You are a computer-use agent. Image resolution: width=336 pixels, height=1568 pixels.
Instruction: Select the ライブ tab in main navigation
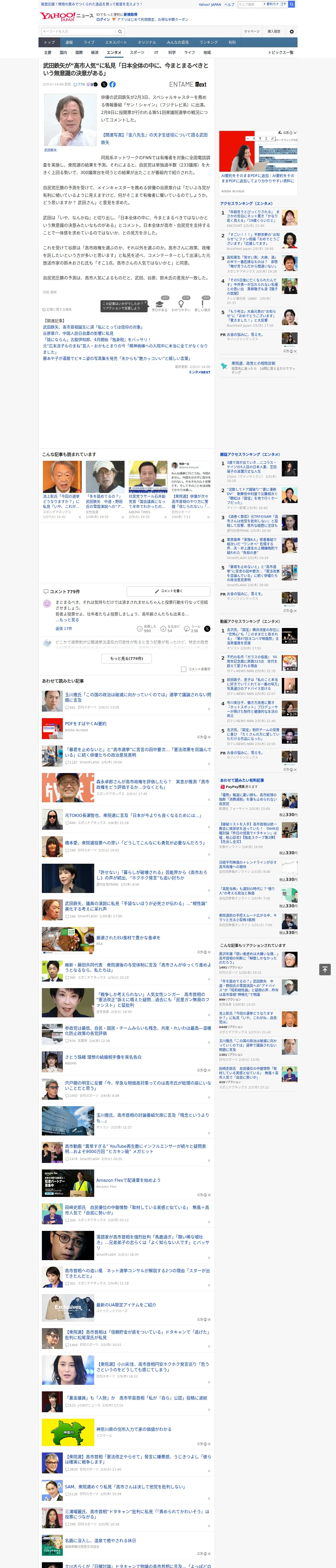[89, 43]
